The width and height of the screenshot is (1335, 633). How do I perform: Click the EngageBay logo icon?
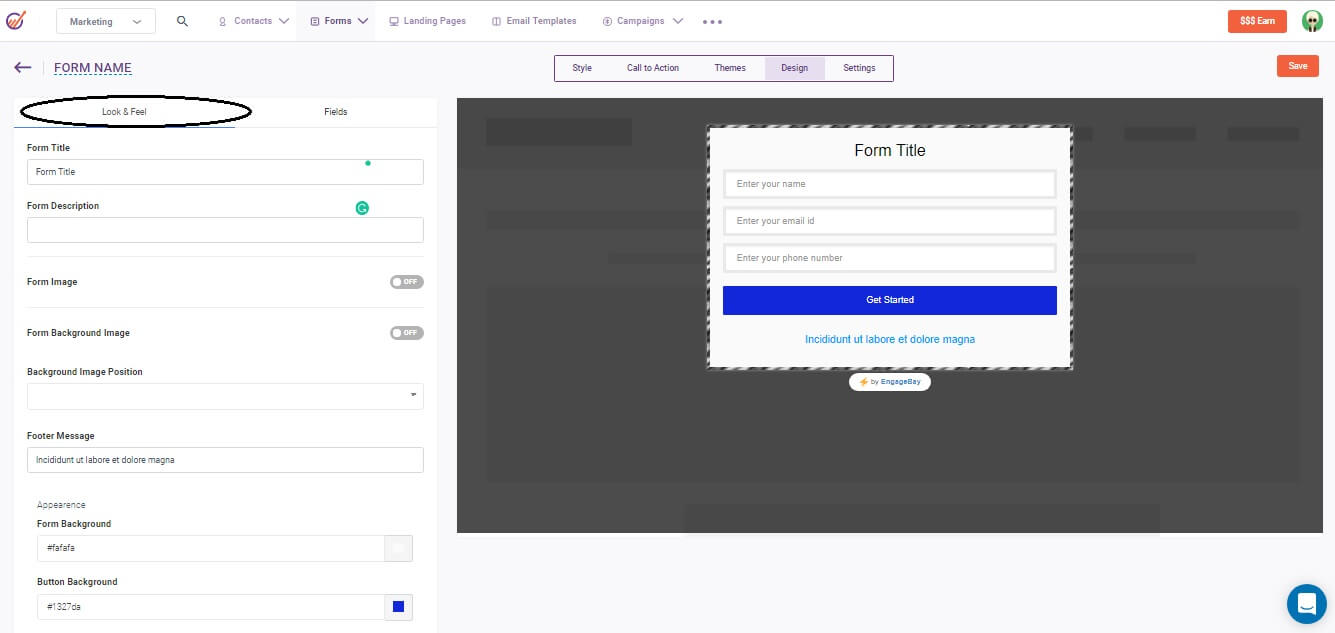[x=16, y=20]
